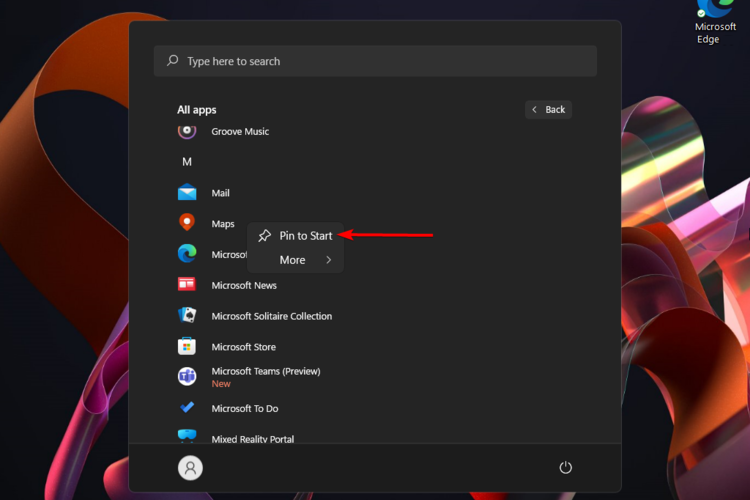Image resolution: width=750 pixels, height=500 pixels.
Task: Open the Maps location pin icon
Action: point(187,222)
